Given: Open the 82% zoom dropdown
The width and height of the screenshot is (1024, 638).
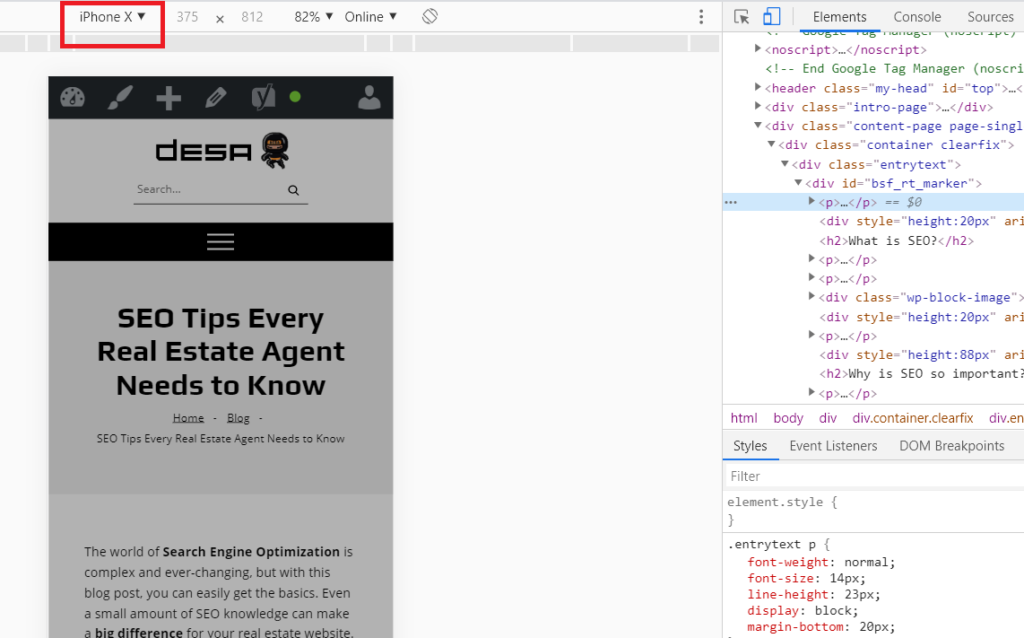Looking at the screenshot, I should pos(313,17).
